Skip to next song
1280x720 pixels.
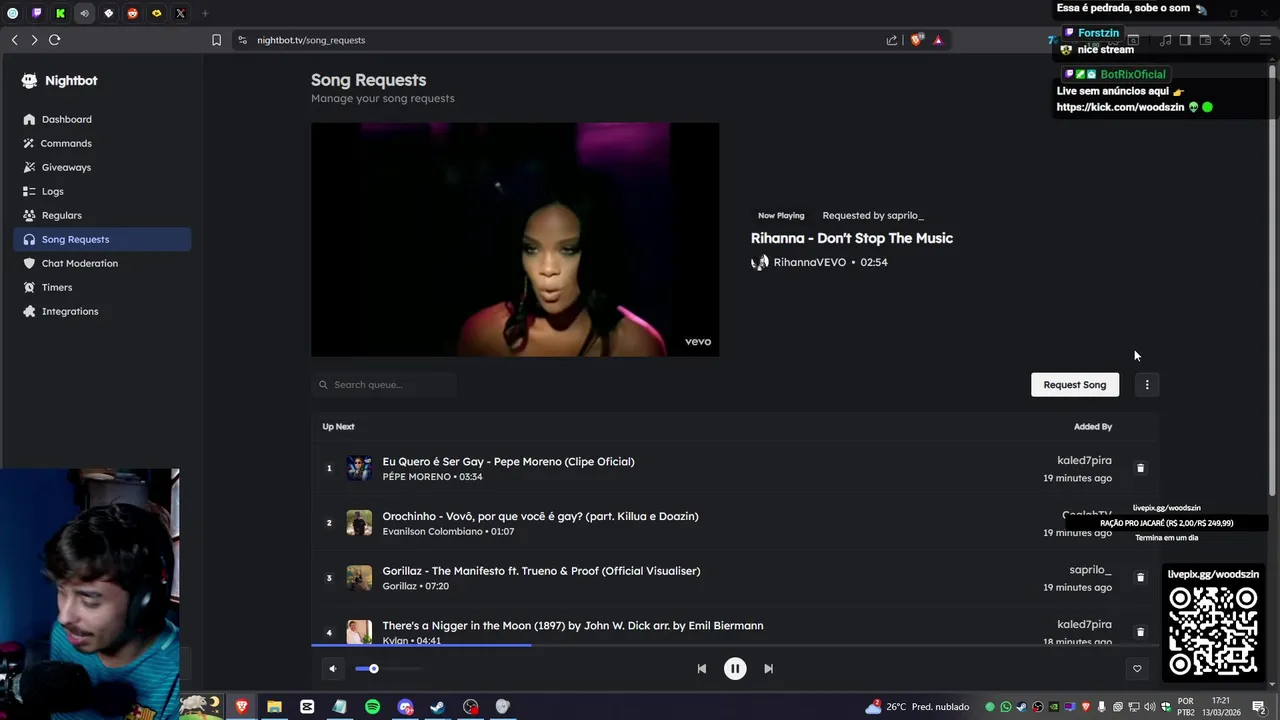pos(768,669)
